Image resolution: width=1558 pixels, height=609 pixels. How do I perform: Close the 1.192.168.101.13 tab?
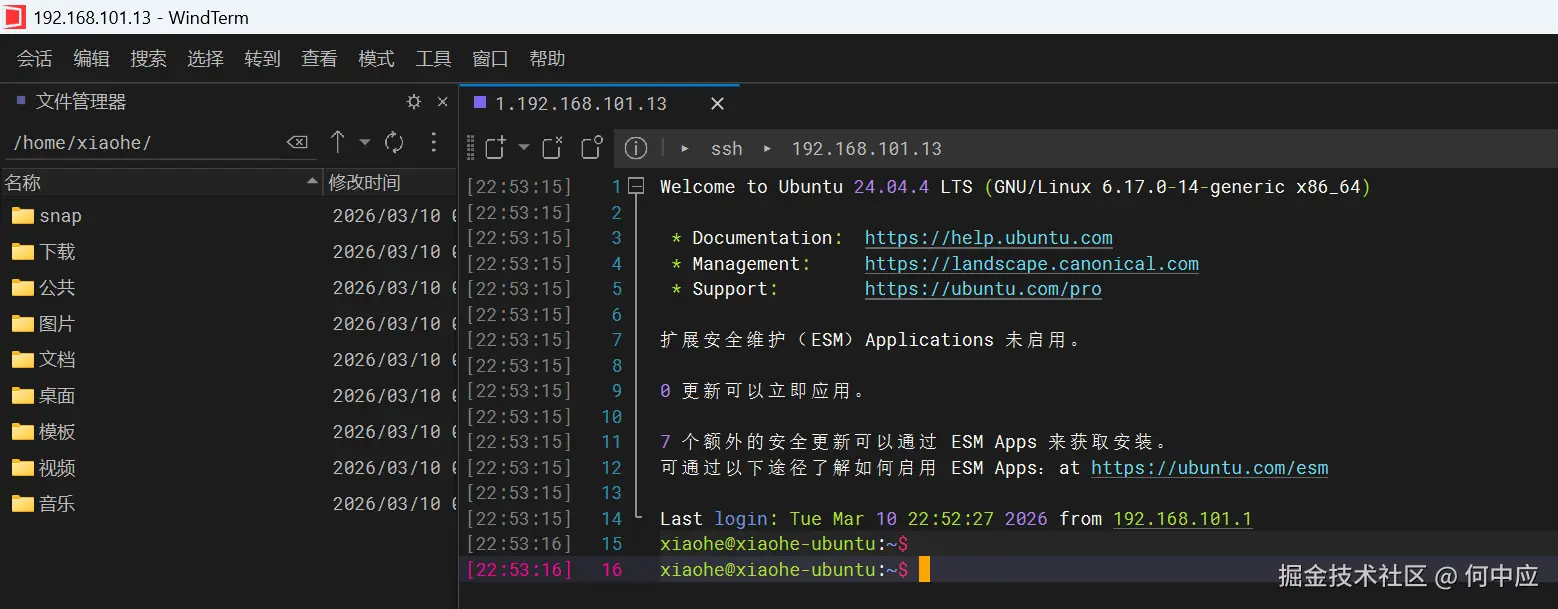click(x=717, y=104)
